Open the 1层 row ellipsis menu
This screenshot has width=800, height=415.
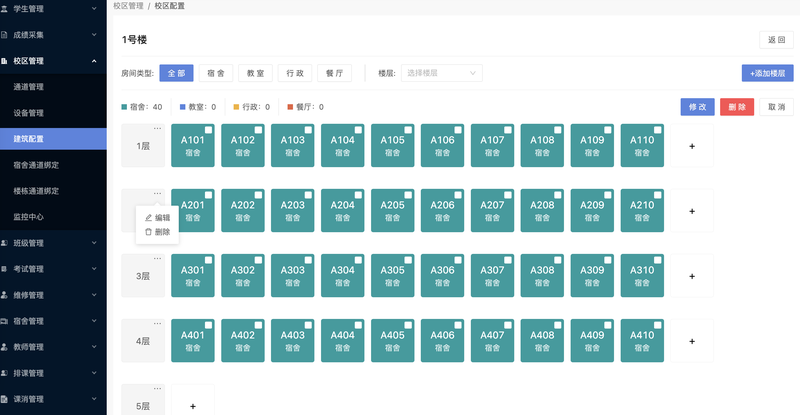[x=157, y=128]
